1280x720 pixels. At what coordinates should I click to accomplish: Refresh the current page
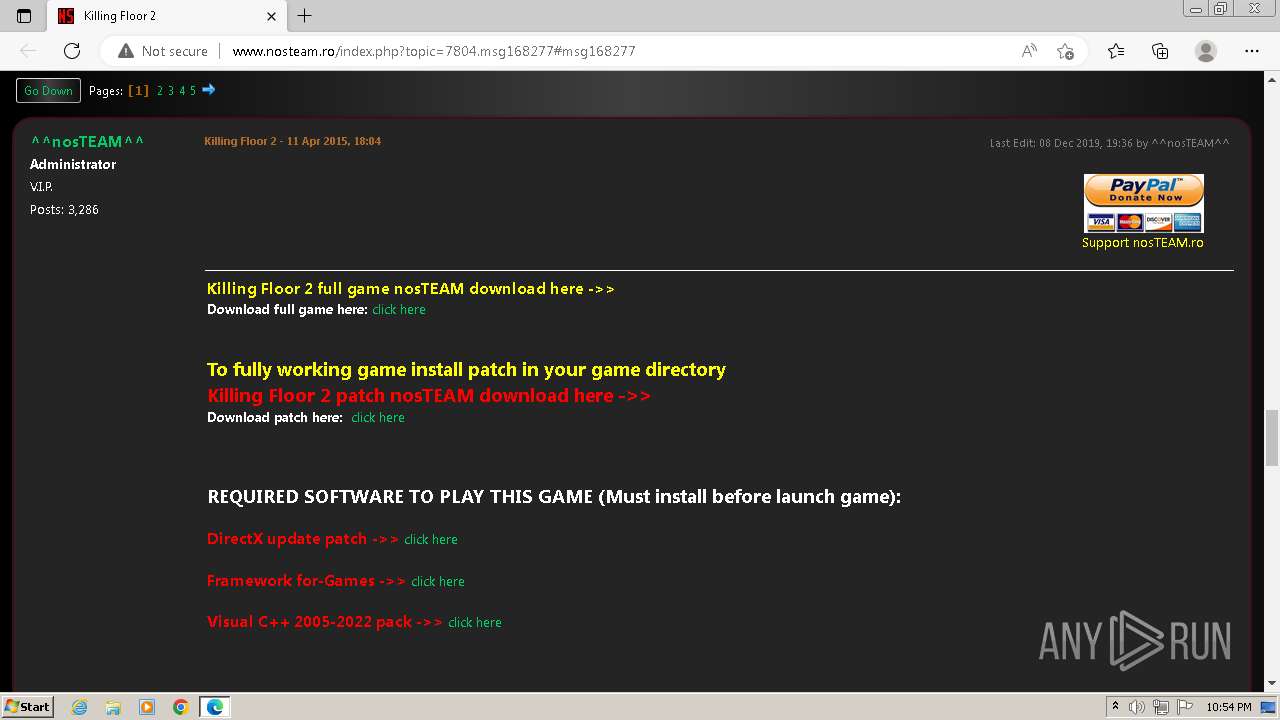tap(72, 51)
